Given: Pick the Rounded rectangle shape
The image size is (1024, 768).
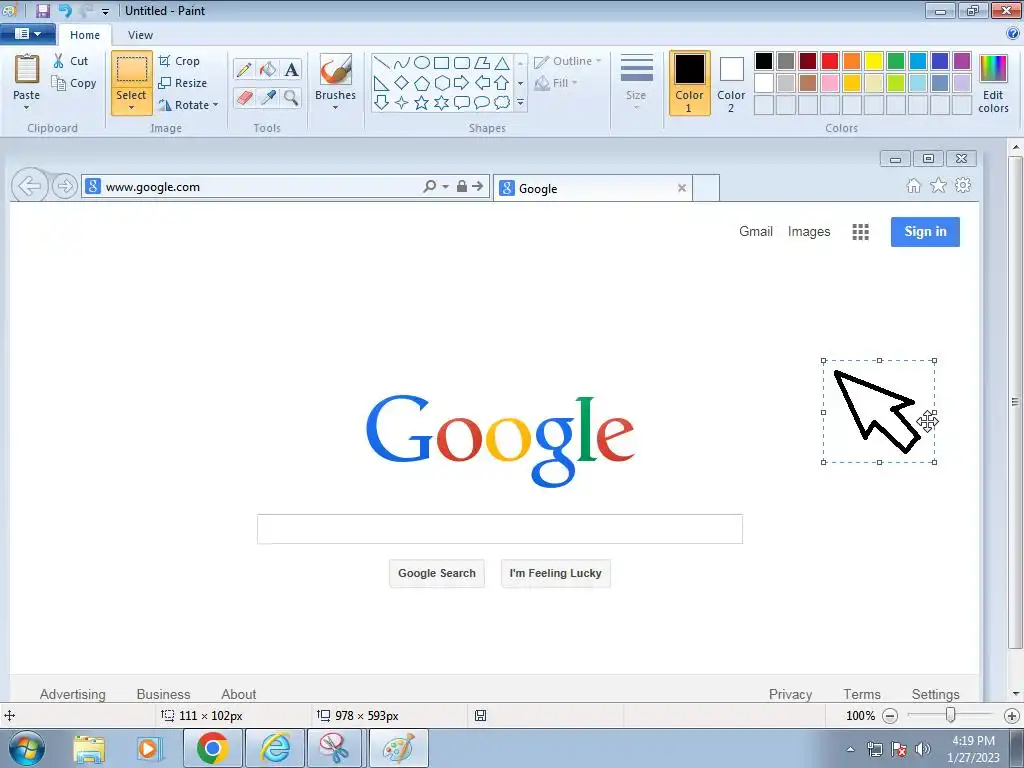Looking at the screenshot, I should [x=462, y=63].
